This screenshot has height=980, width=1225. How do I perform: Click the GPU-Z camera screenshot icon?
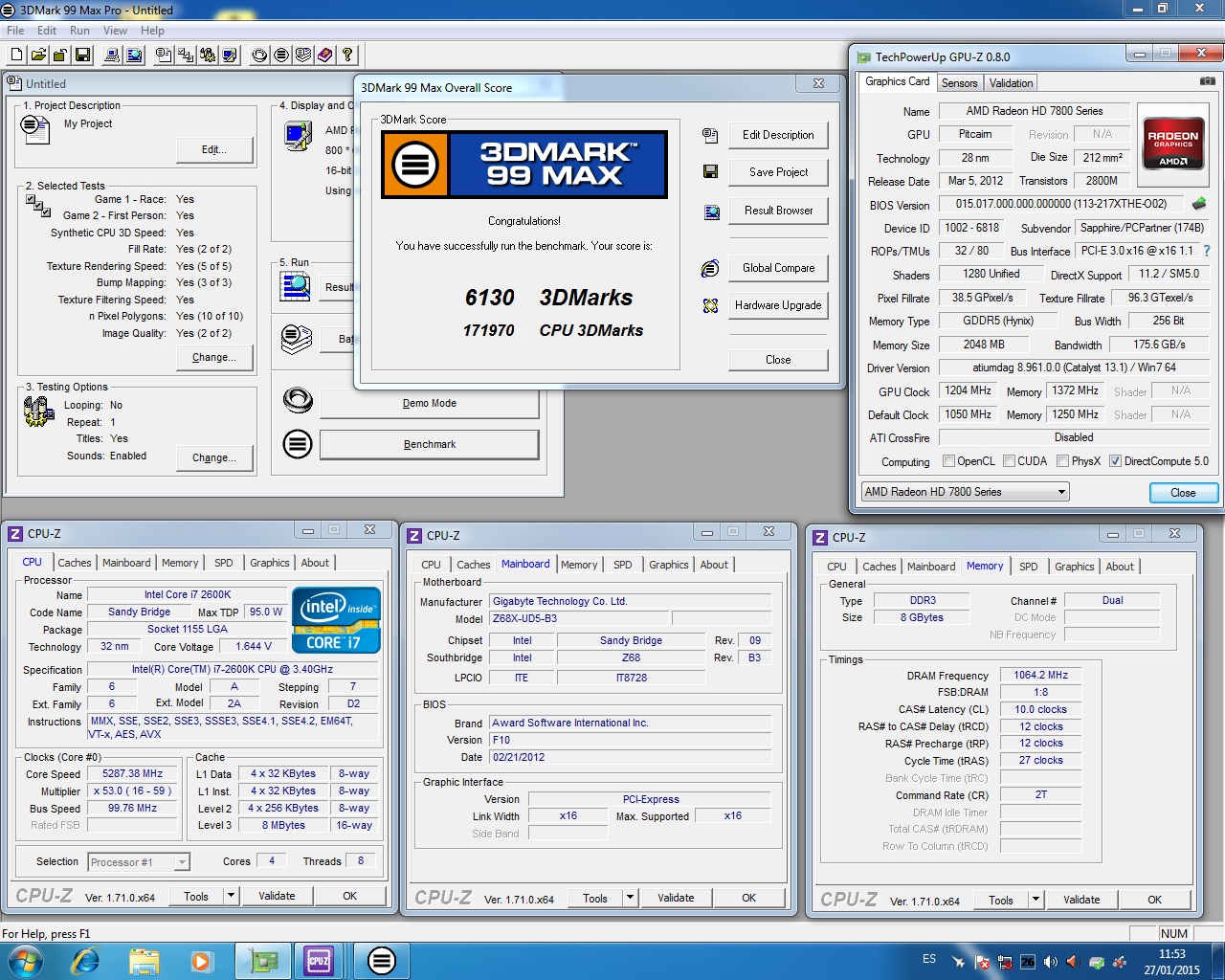coord(1208,81)
